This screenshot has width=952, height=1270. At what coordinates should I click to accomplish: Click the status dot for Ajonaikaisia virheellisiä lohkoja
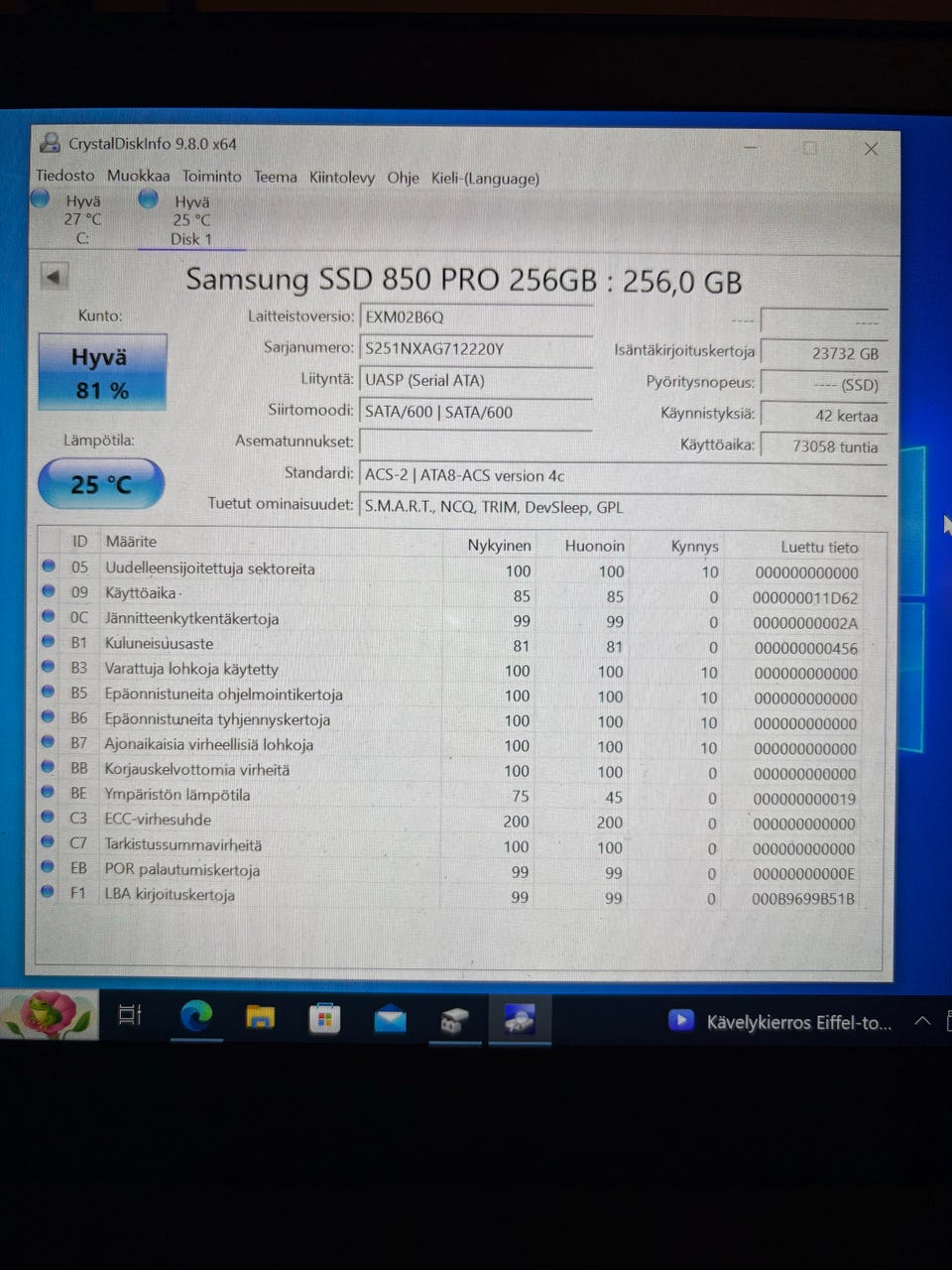click(49, 743)
